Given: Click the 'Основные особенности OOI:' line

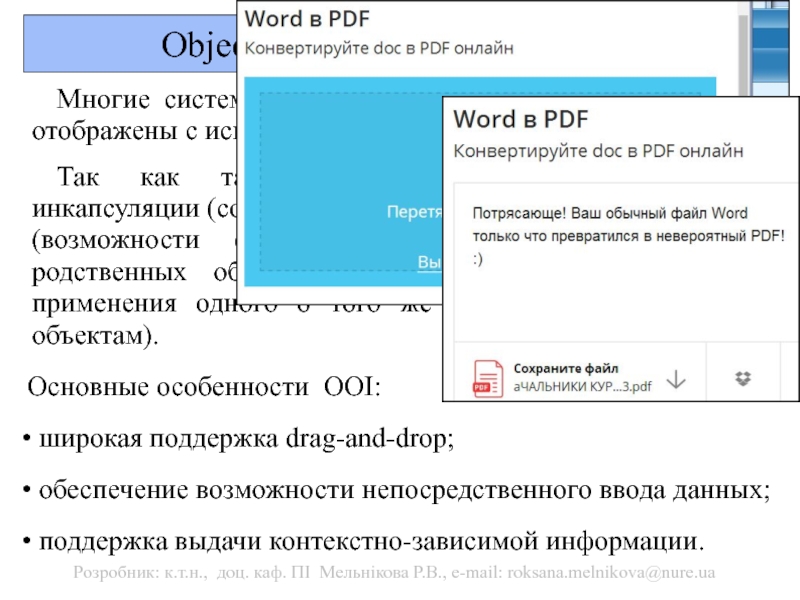Looking at the screenshot, I should (x=204, y=386).
